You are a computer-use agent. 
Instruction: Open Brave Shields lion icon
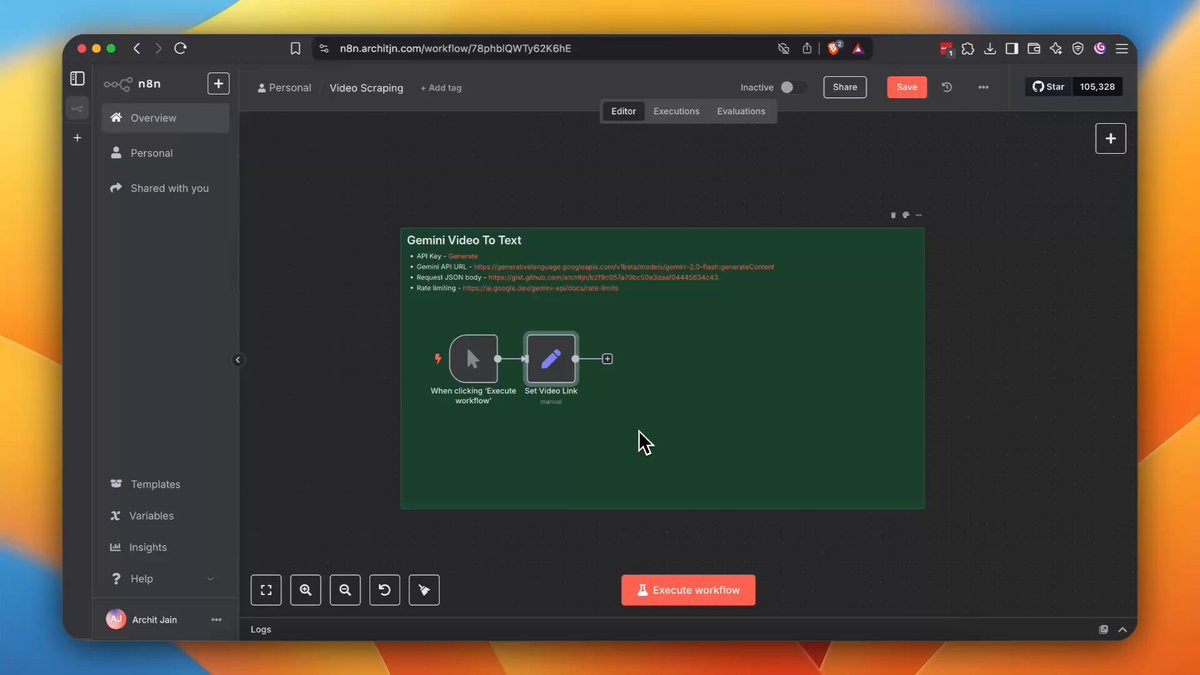point(834,48)
